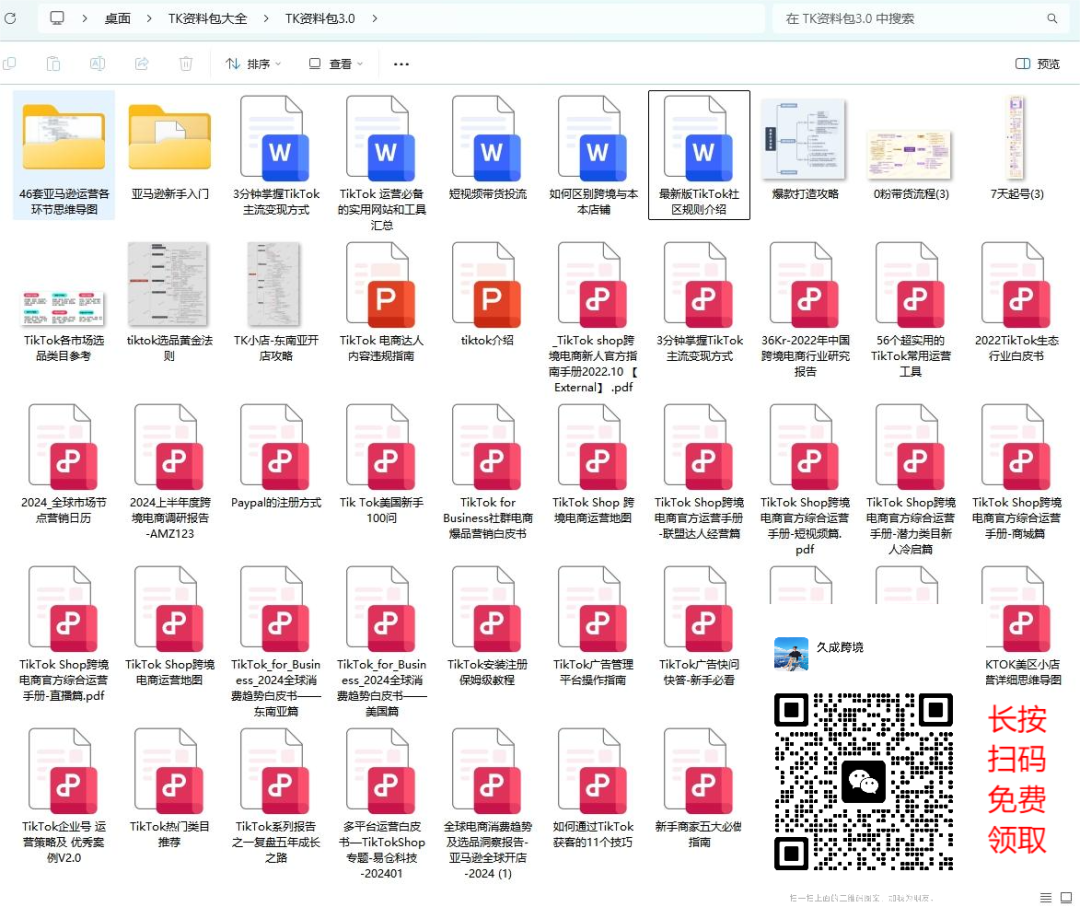Click the search magnifier icon

pyautogui.click(x=1052, y=19)
